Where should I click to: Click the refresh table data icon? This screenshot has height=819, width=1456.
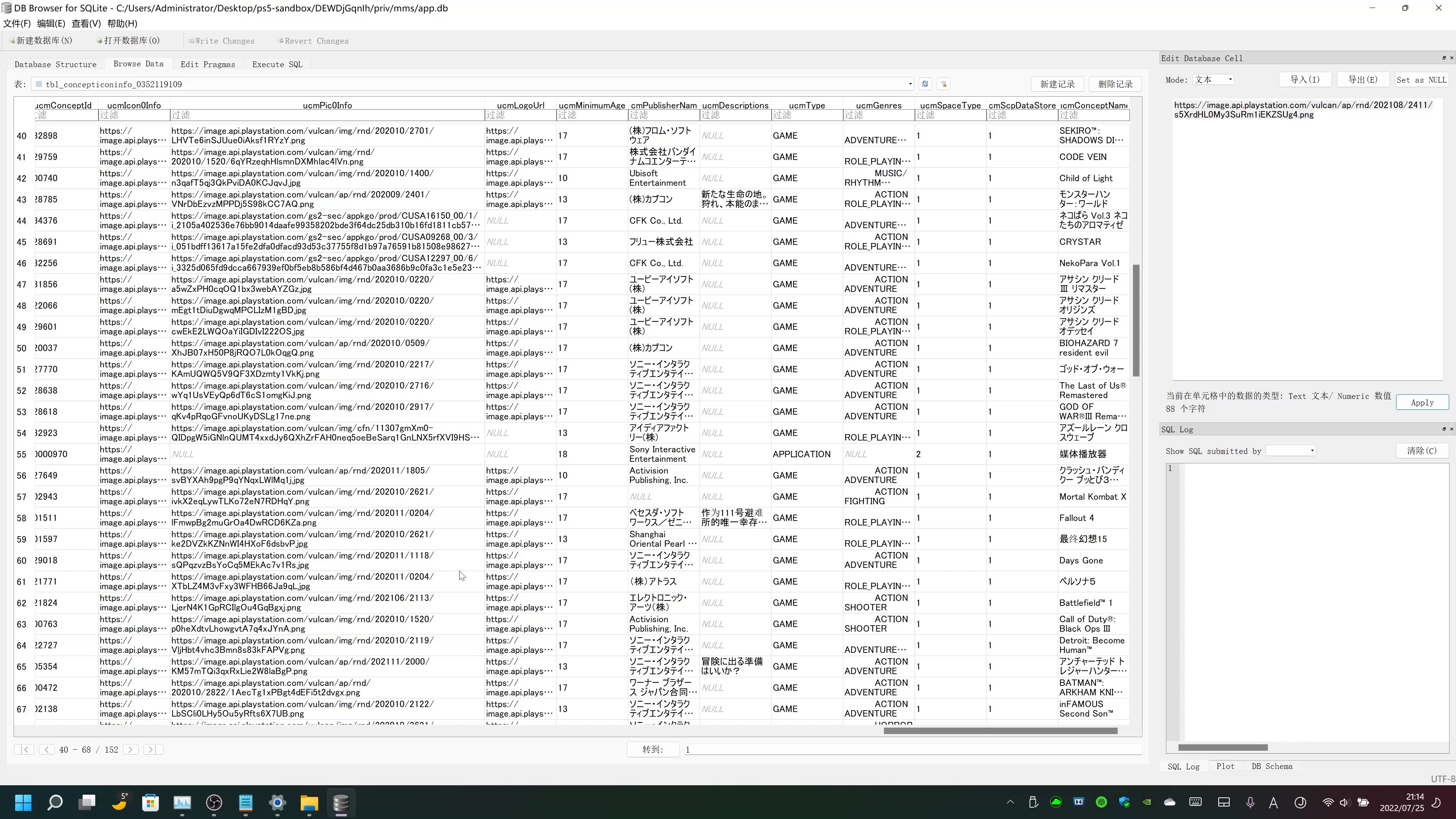pos(925,84)
